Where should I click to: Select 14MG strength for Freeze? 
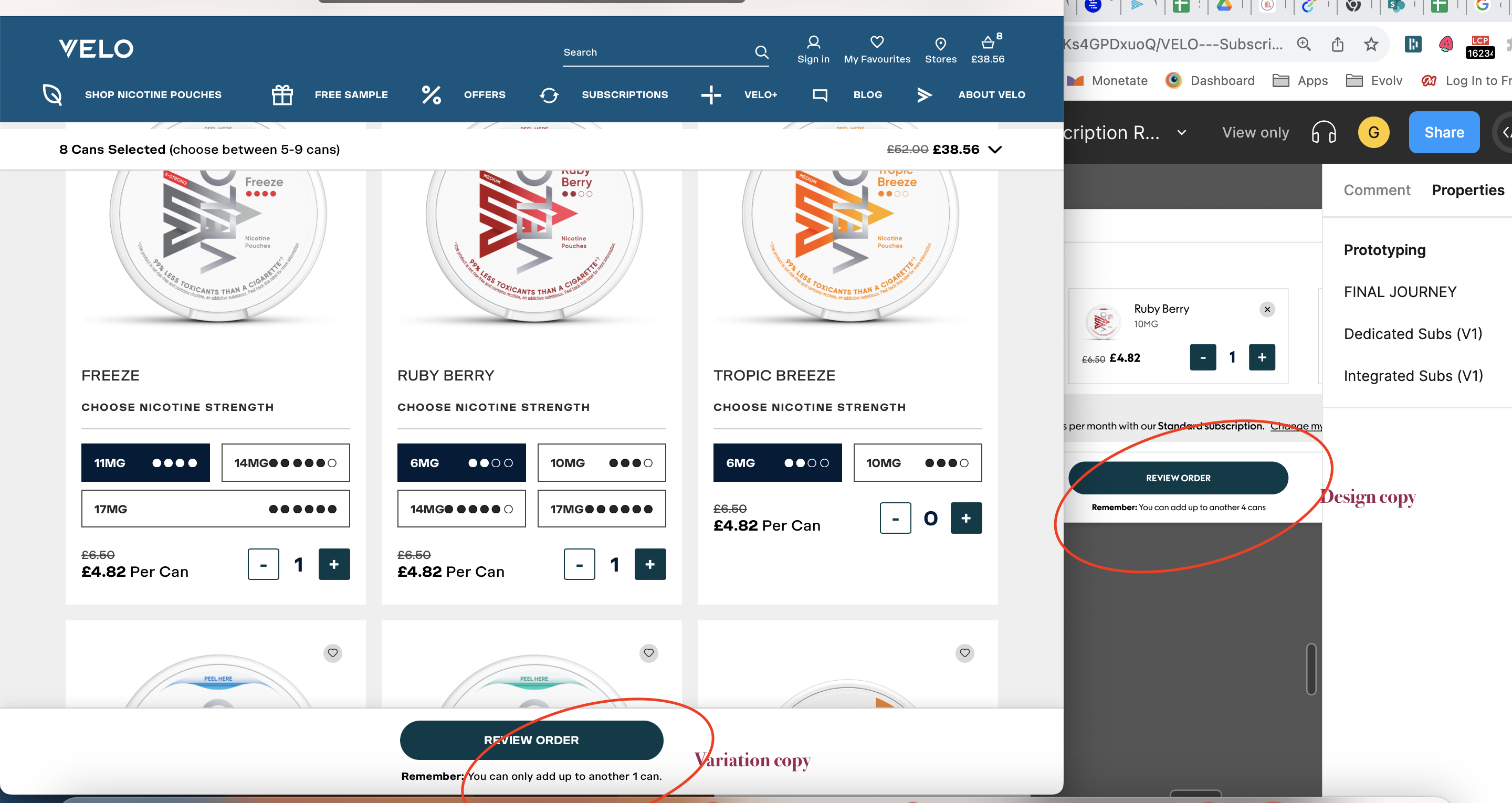coord(285,463)
